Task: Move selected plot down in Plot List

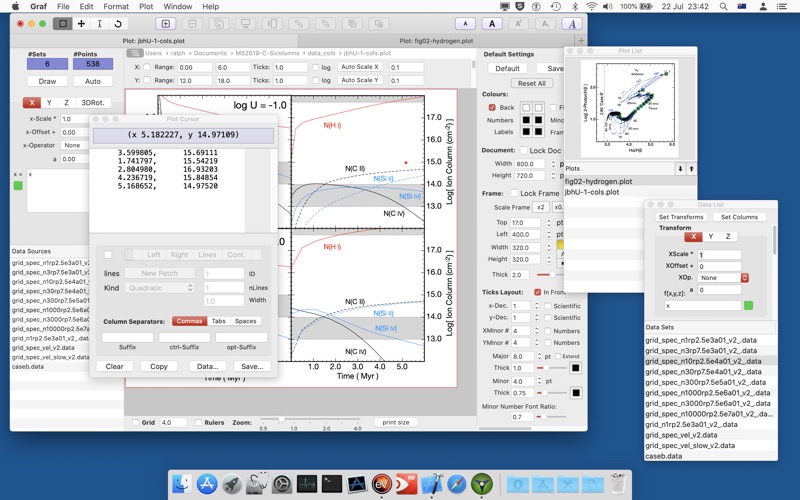Action: [681, 169]
